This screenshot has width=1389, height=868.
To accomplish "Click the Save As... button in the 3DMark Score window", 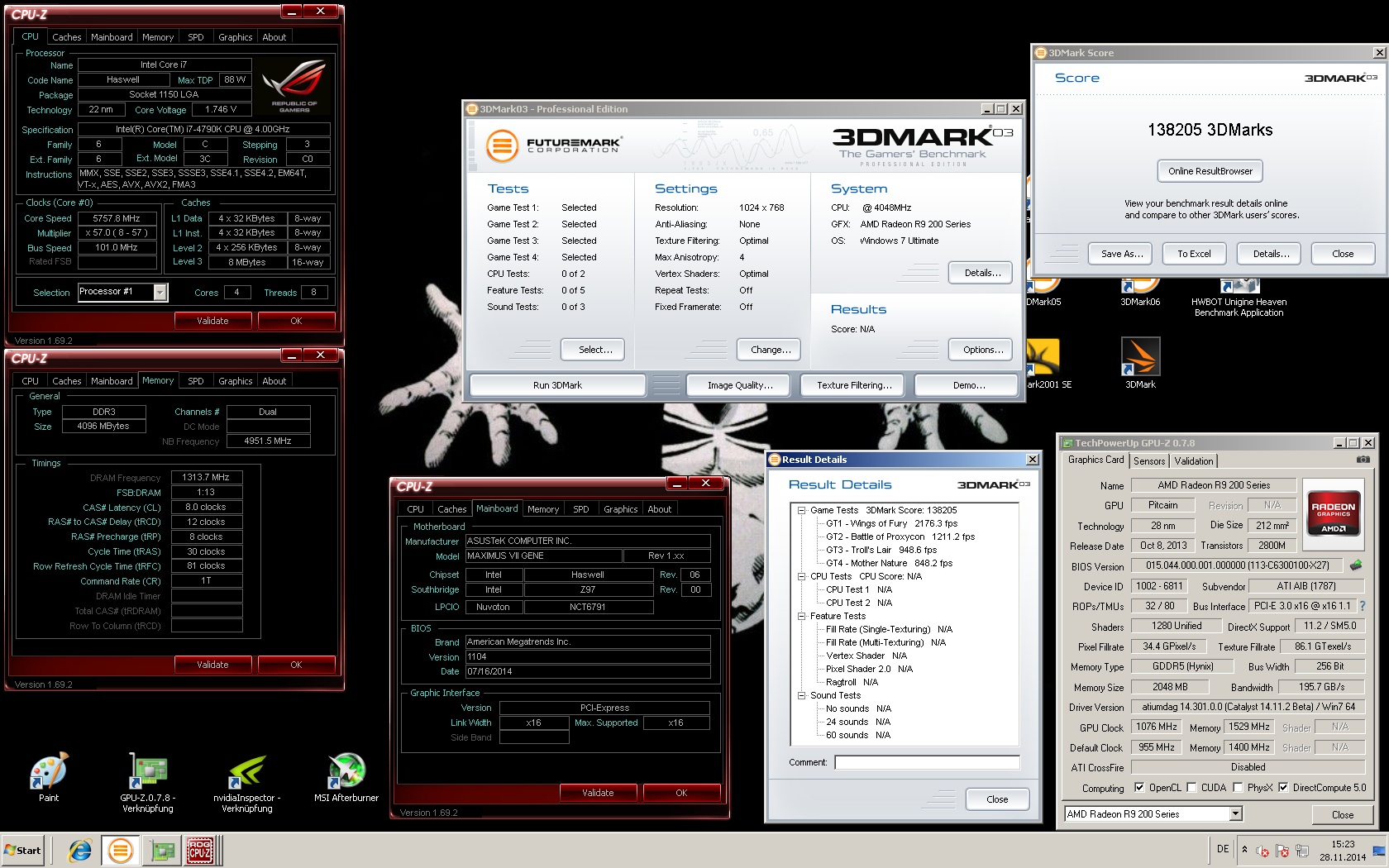I will click(1122, 254).
